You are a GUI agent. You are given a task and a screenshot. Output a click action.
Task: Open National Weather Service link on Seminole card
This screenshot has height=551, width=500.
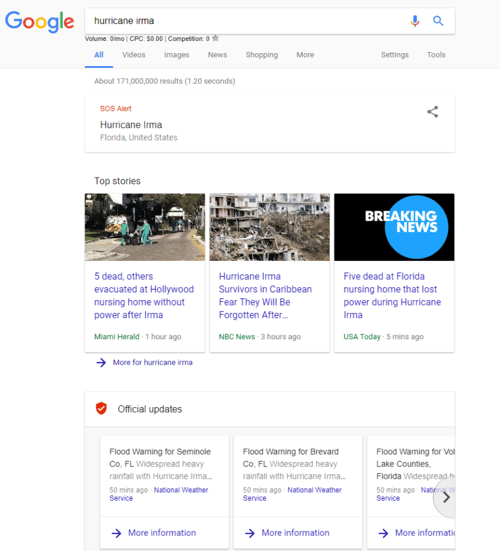coord(159,494)
